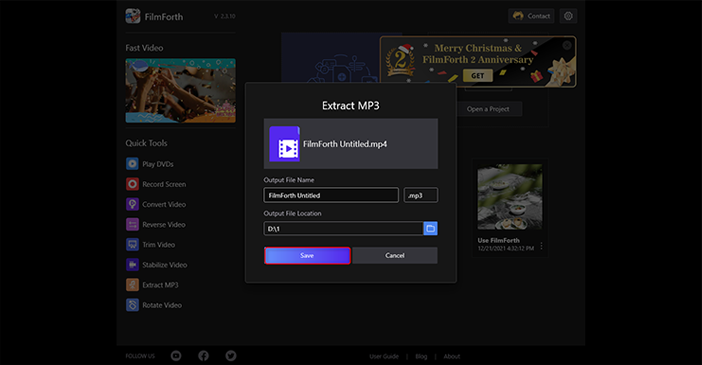This screenshot has width=702, height=365.
Task: Open the Use FilmForth project thumbnail
Action: (x=510, y=197)
